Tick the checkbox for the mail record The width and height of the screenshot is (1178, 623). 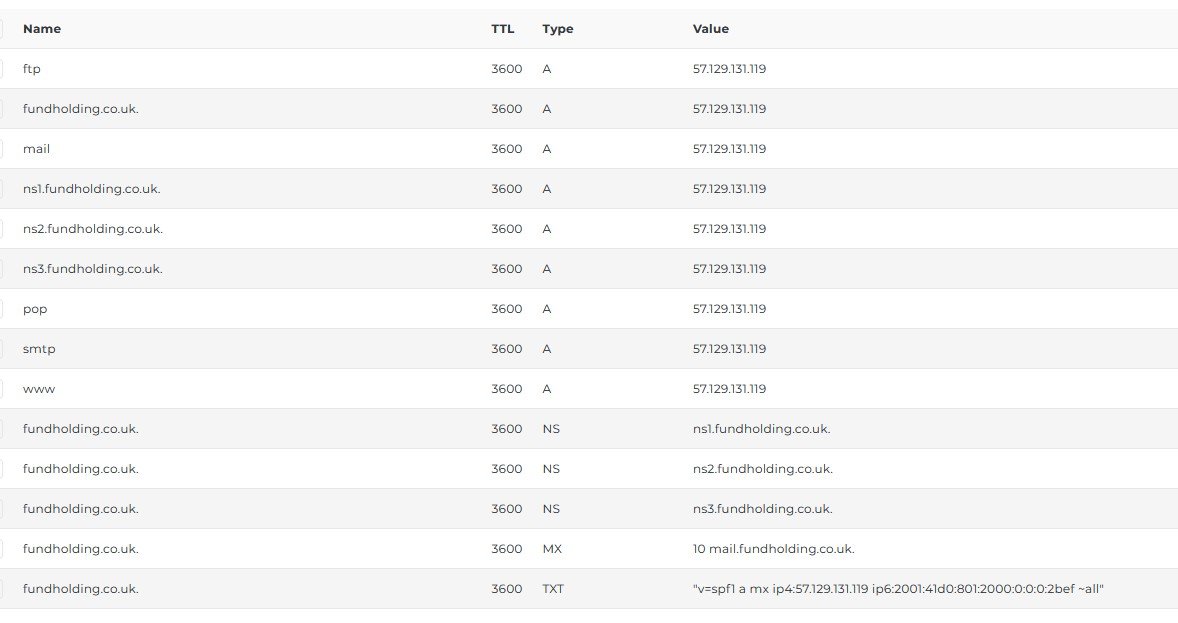tap(0, 149)
